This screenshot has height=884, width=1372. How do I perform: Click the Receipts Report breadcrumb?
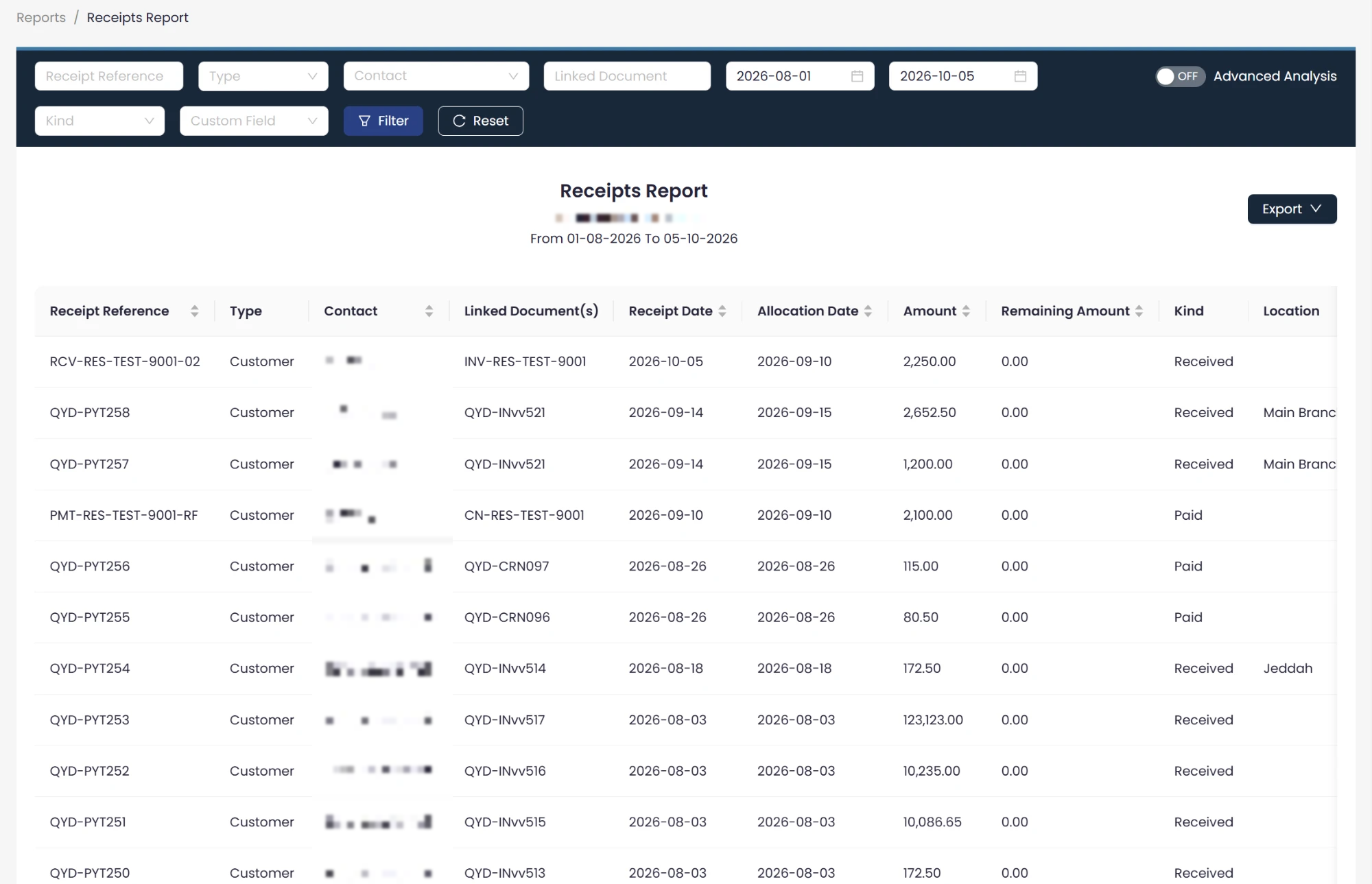click(137, 18)
